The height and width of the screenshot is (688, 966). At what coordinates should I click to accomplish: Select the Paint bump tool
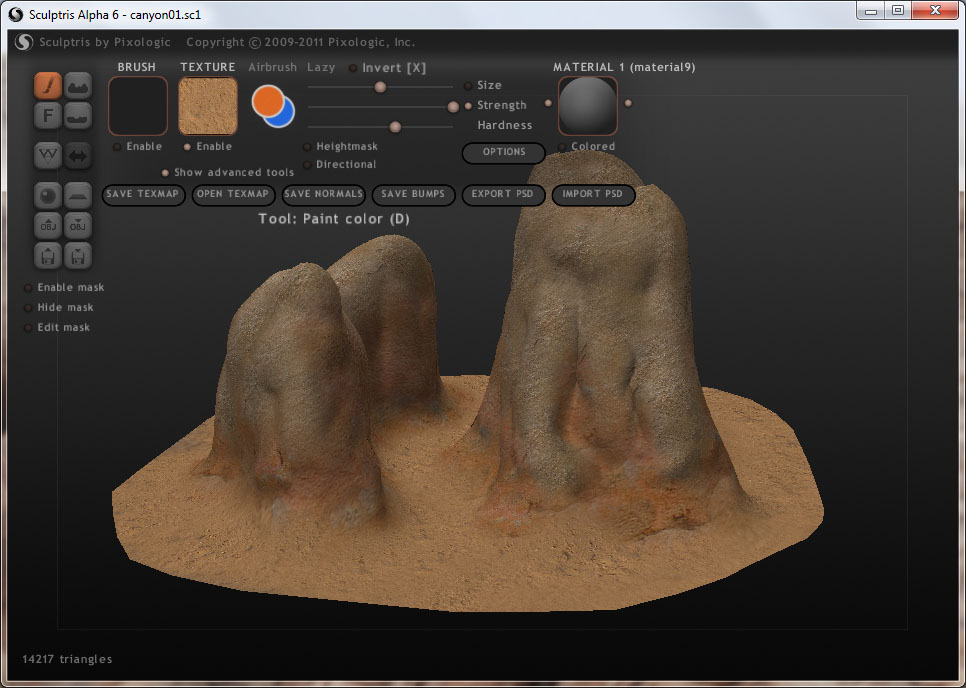pos(79,86)
